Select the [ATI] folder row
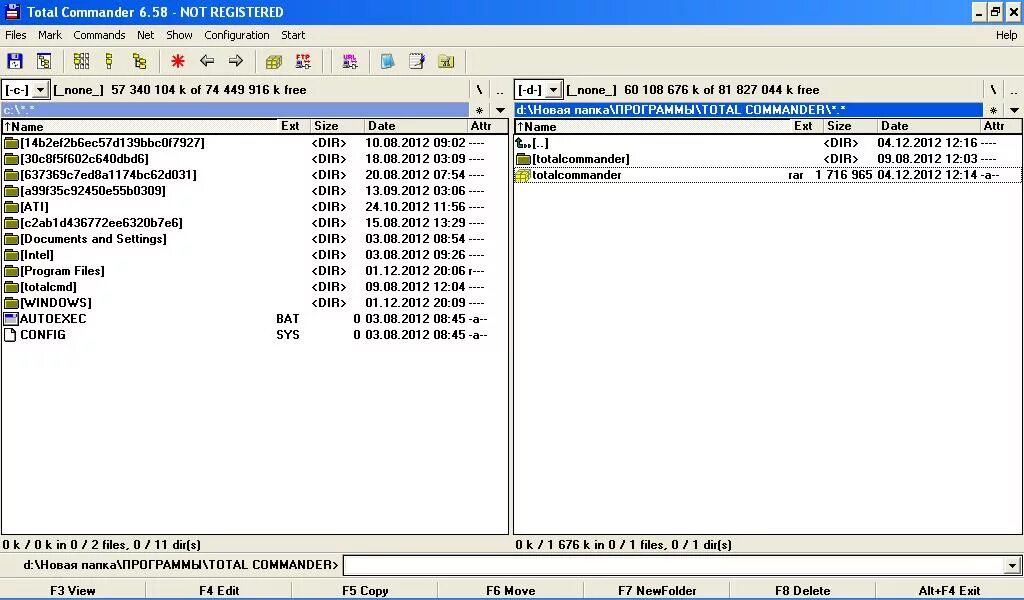Screen dimensions: 1024x600 click(255, 207)
